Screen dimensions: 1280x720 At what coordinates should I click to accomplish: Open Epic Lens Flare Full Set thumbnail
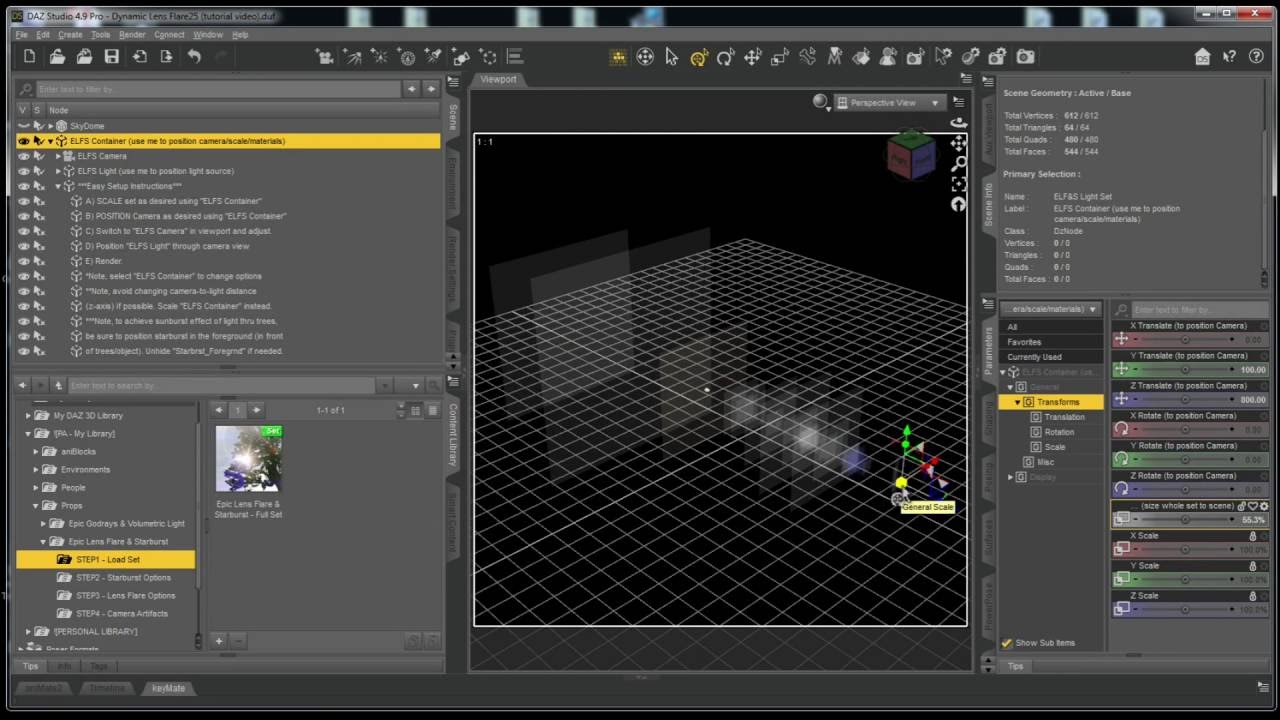(249, 459)
